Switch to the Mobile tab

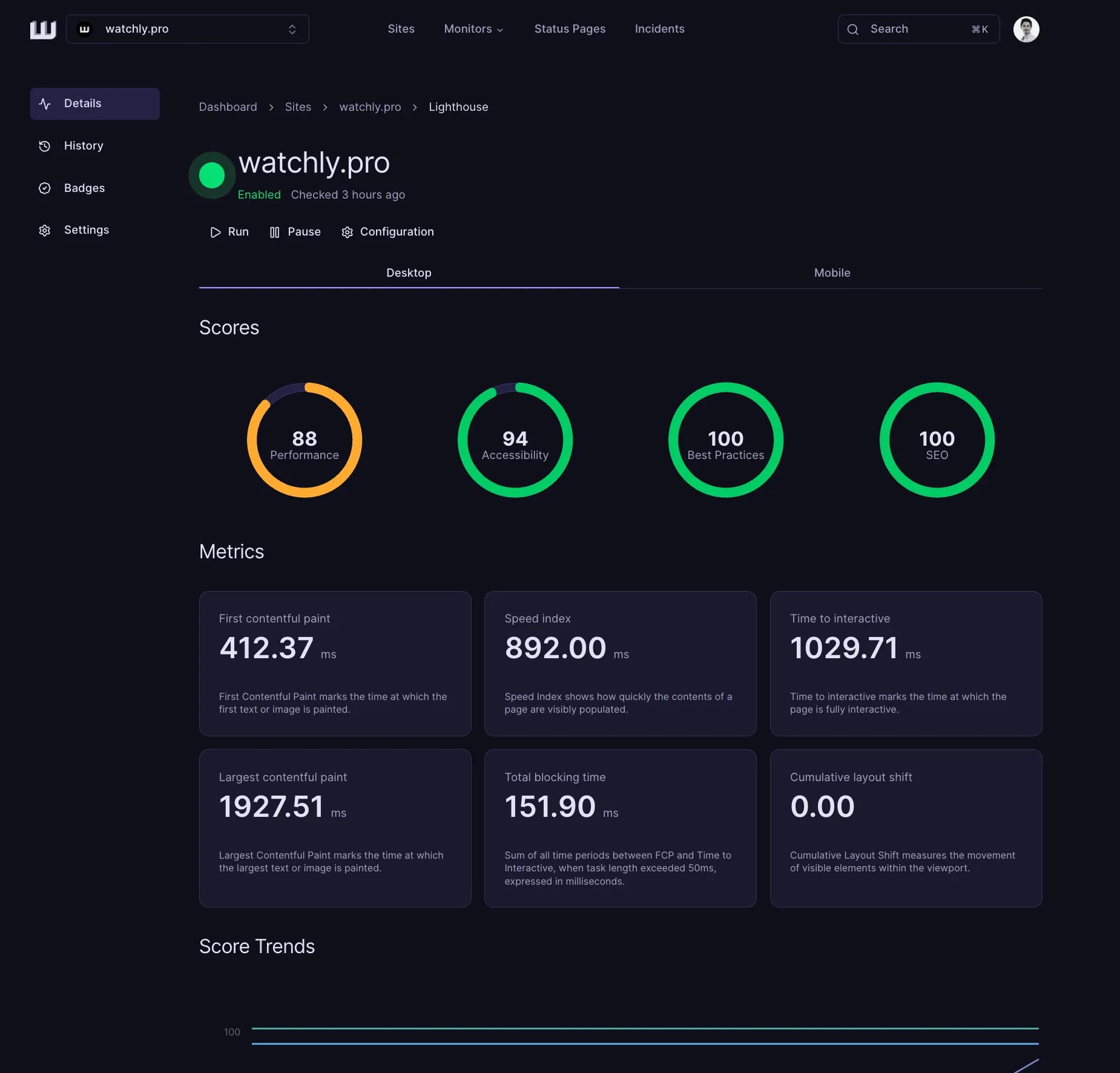pyautogui.click(x=832, y=273)
